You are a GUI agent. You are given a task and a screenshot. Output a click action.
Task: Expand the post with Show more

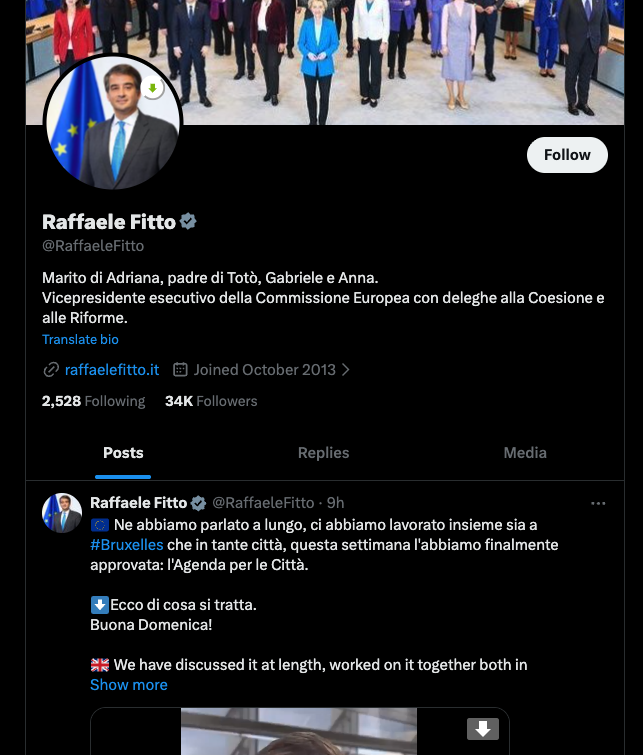(x=129, y=685)
